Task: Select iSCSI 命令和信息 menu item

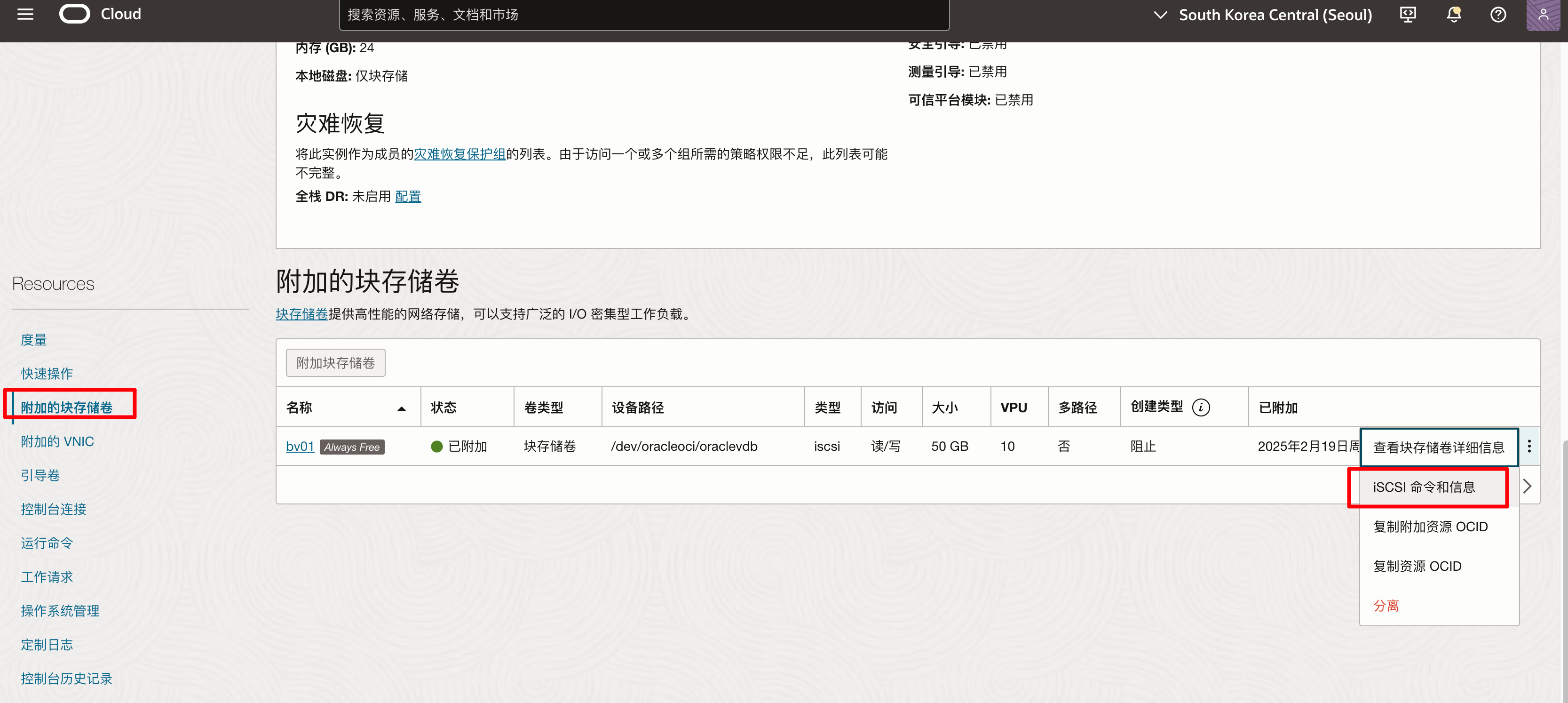Action: point(1424,487)
